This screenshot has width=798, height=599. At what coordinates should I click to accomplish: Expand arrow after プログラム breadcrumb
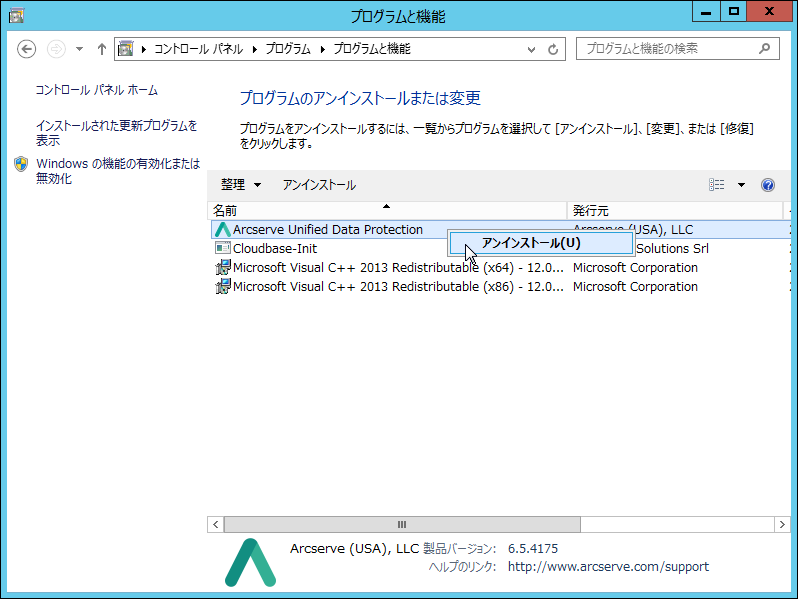(323, 49)
